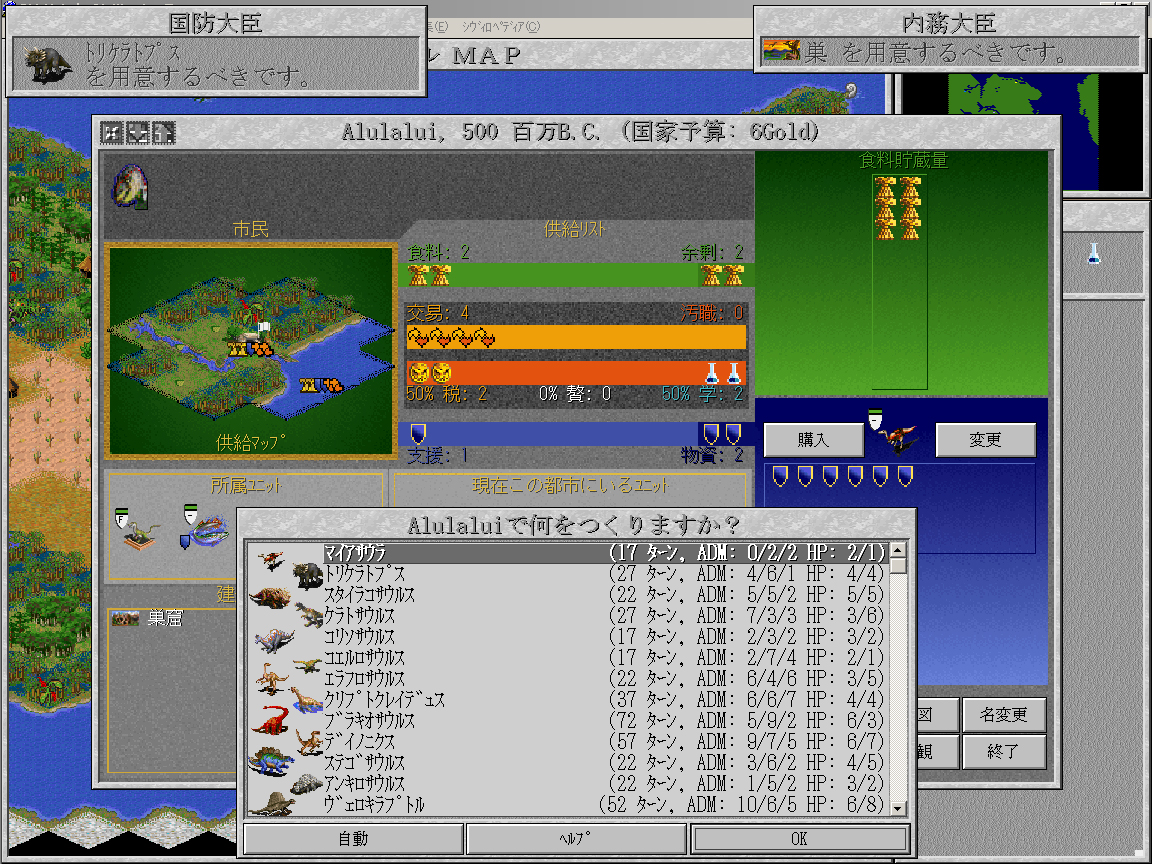This screenshot has height=864, width=1152.
Task: Select アンキロサウルス row
Action: 604,783
